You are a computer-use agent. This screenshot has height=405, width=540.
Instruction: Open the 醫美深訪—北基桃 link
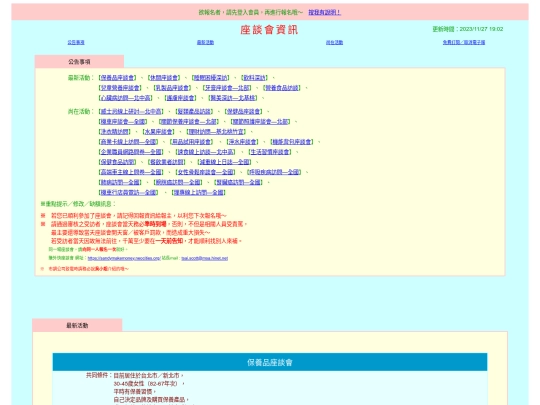(x=233, y=98)
